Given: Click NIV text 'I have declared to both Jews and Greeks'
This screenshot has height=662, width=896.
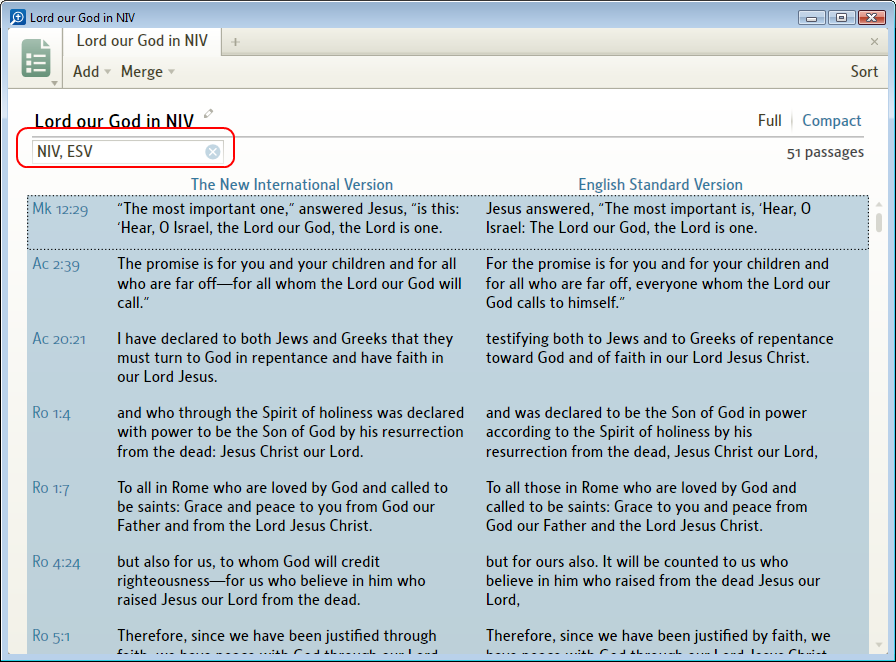Looking at the screenshot, I should [x=285, y=357].
